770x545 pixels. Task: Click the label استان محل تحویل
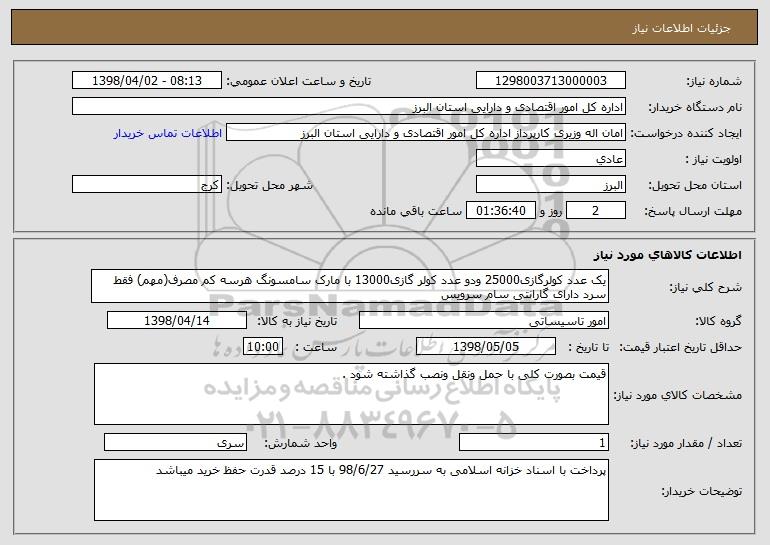pyautogui.click(x=695, y=185)
